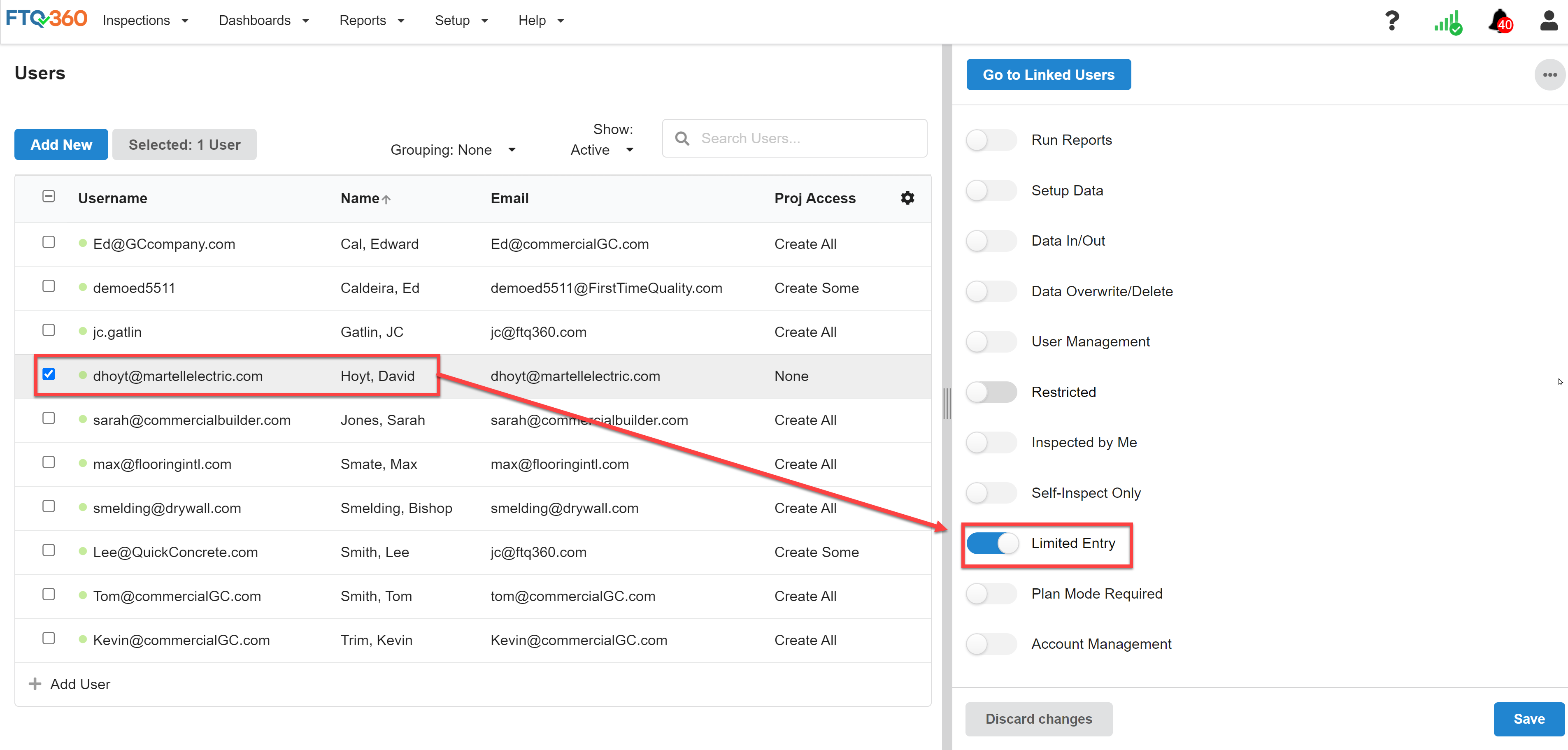This screenshot has width=1568, height=750.
Task: Click 'None' project access for David Hoyt
Action: click(x=791, y=376)
